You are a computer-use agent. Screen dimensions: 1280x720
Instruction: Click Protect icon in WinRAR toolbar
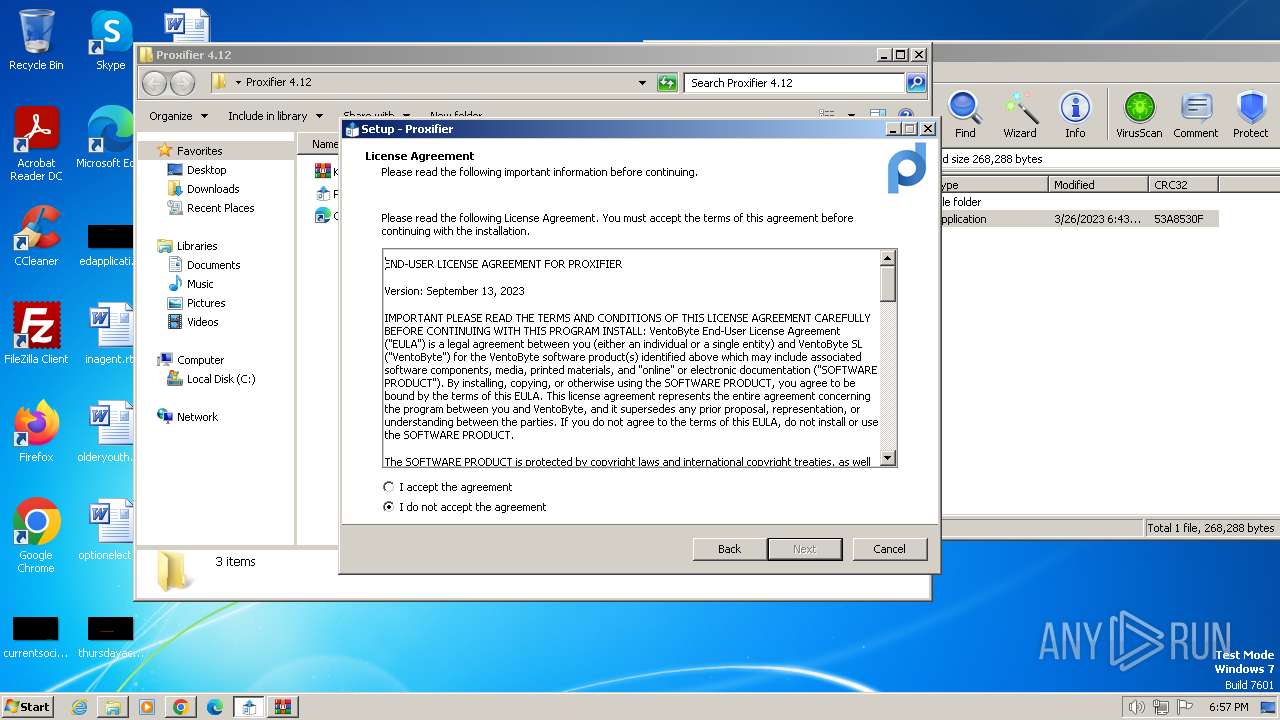pyautogui.click(x=1250, y=115)
